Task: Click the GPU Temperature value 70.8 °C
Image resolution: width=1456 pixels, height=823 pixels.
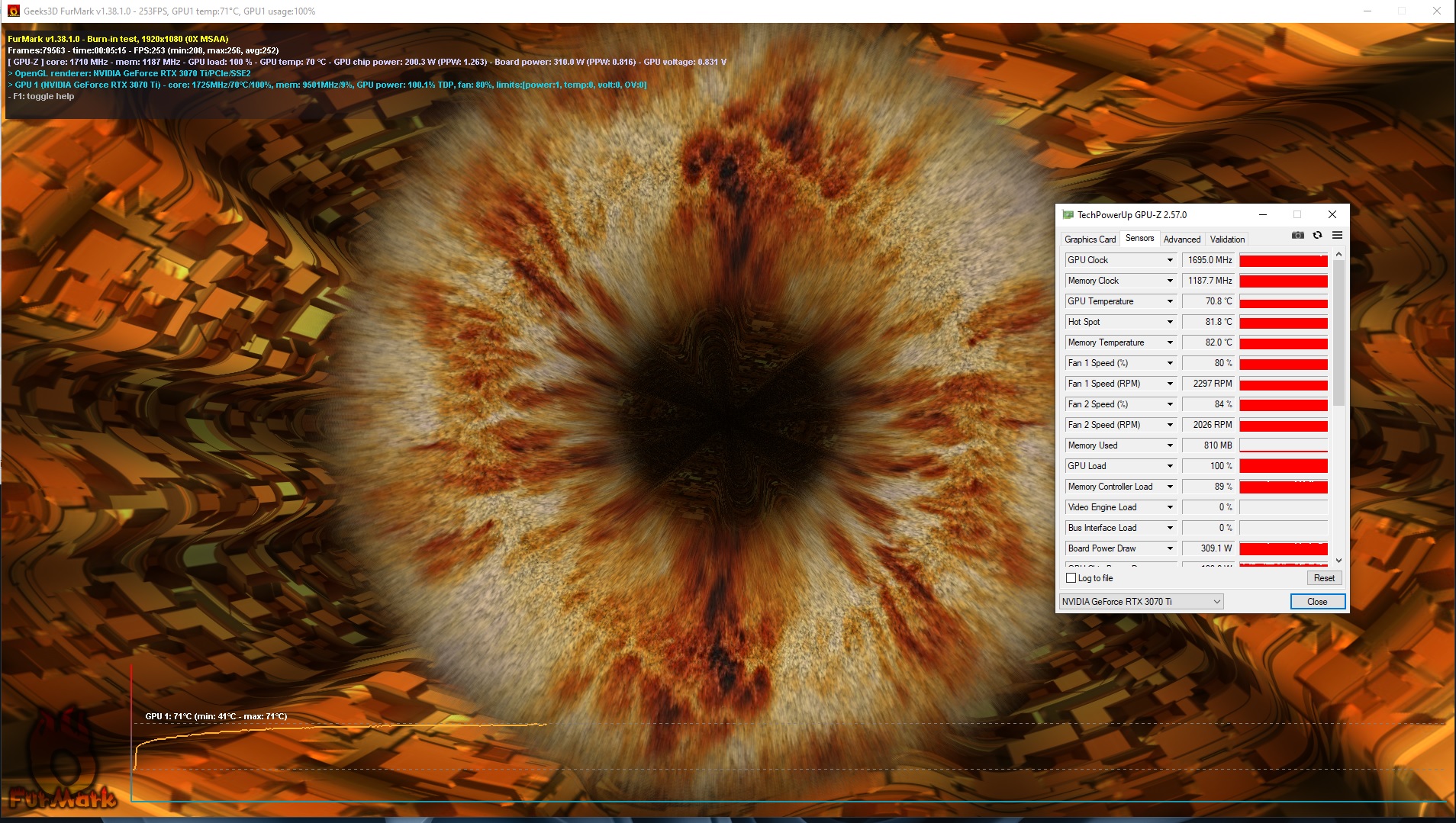Action: click(x=1209, y=301)
